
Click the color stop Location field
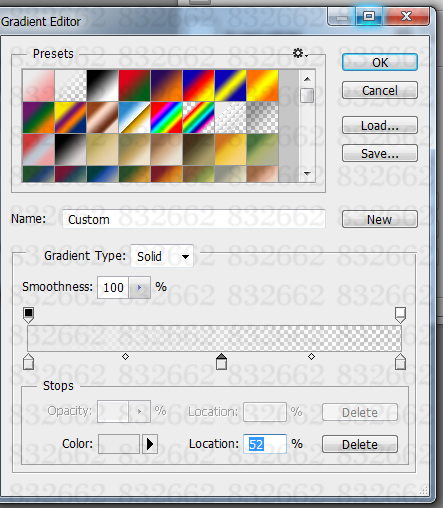coord(265,444)
